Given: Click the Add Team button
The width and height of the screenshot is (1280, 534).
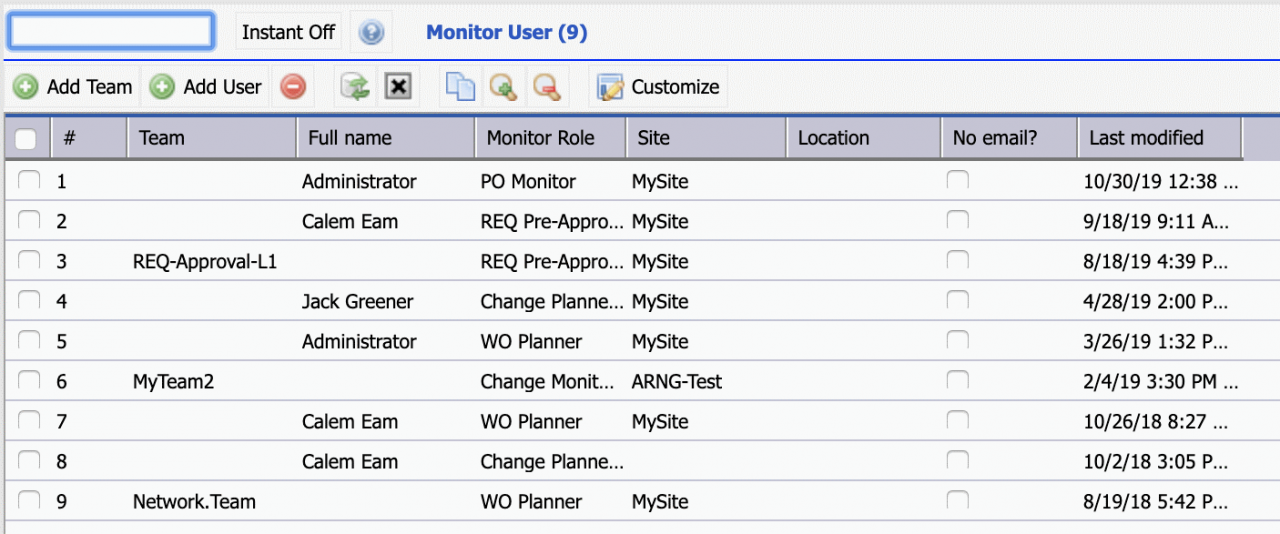Looking at the screenshot, I should 73,87.
